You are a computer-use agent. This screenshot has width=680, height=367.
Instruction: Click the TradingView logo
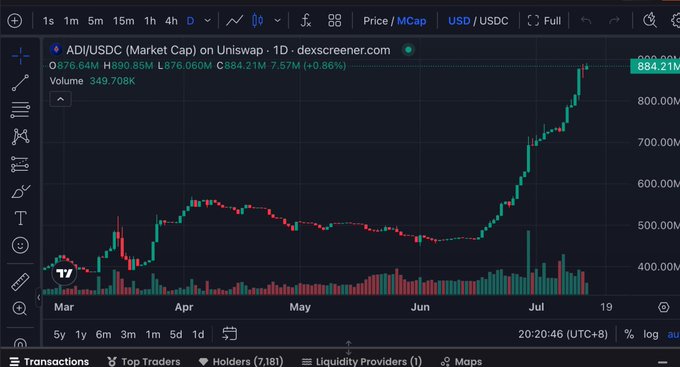65,273
